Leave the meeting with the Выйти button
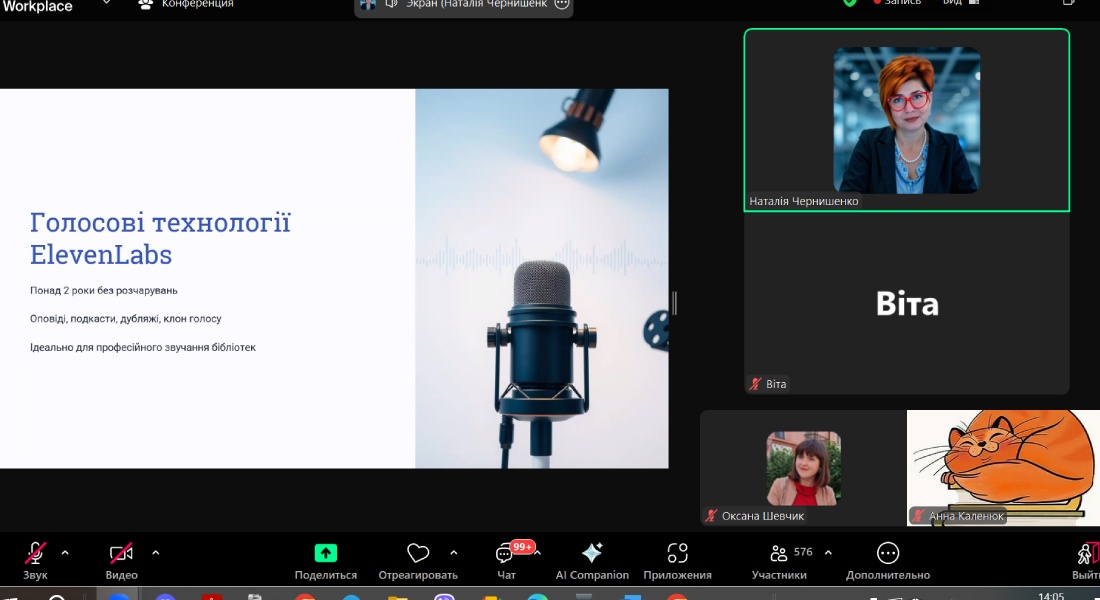 pyautogui.click(x=1086, y=561)
